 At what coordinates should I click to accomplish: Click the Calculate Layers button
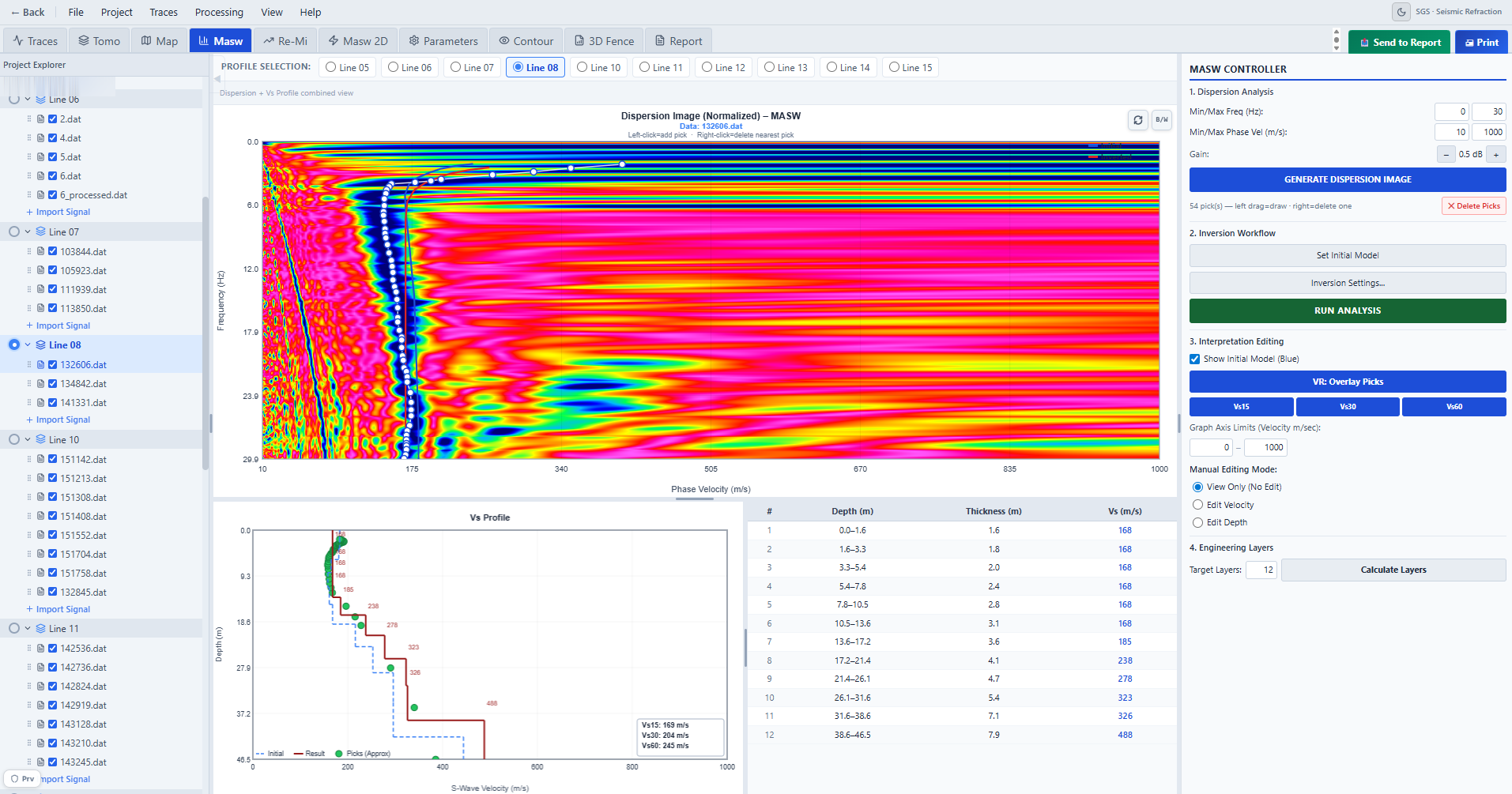pyautogui.click(x=1393, y=570)
